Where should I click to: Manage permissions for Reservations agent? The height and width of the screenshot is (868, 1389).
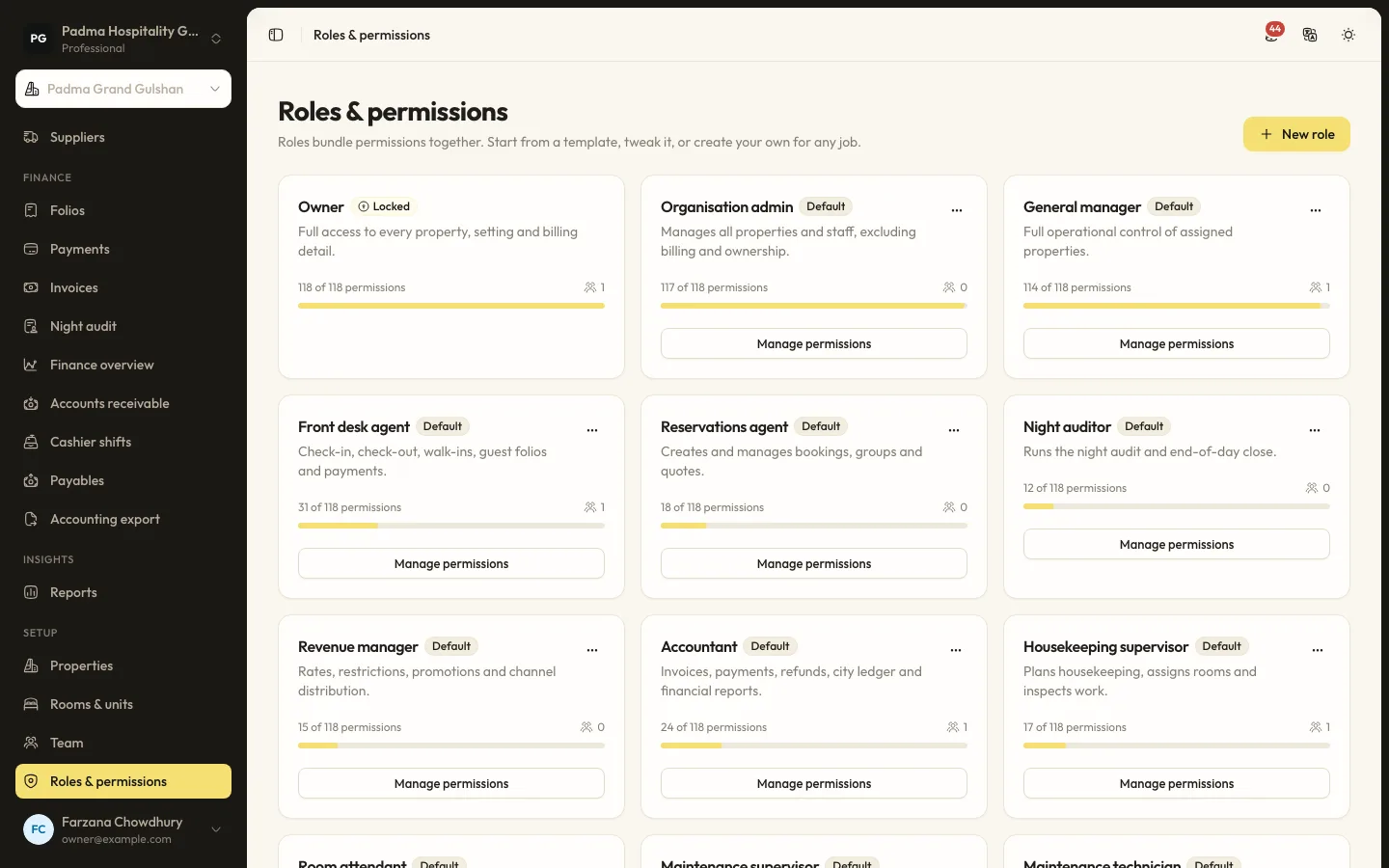click(x=814, y=563)
